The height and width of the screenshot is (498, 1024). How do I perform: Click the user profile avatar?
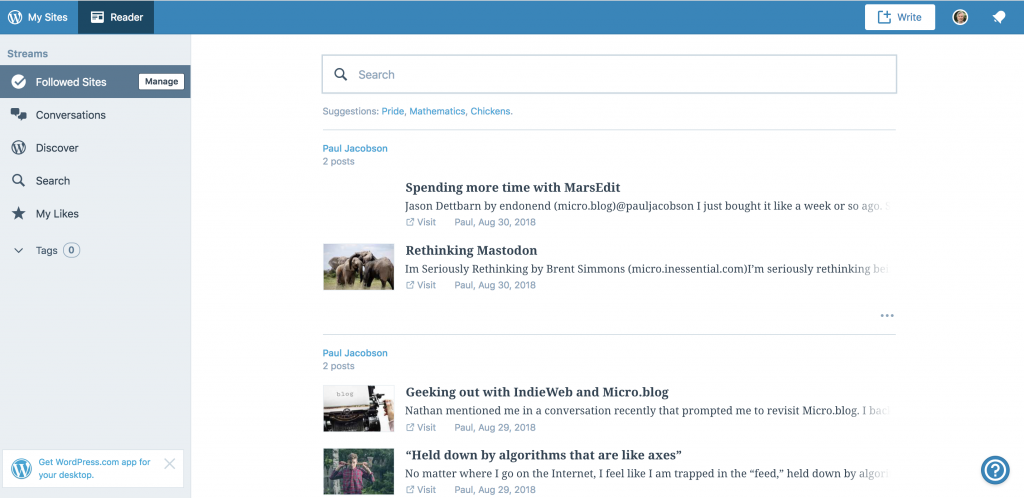(x=960, y=18)
